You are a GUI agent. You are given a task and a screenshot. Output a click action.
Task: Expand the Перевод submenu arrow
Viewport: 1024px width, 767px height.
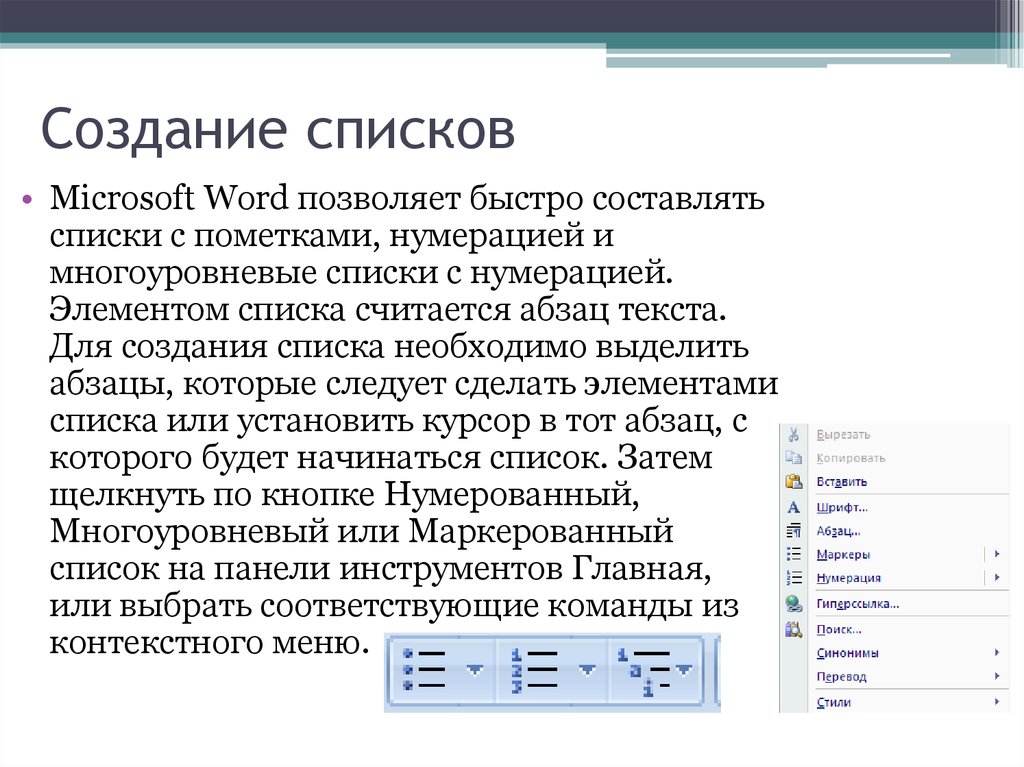click(x=997, y=676)
